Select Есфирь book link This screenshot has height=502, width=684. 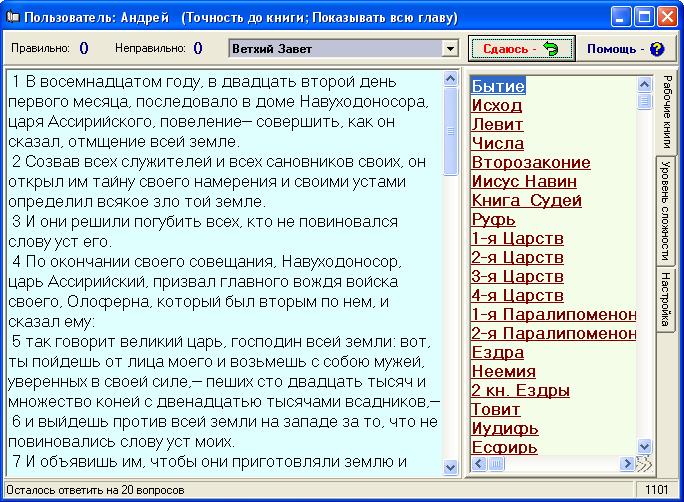coord(504,447)
